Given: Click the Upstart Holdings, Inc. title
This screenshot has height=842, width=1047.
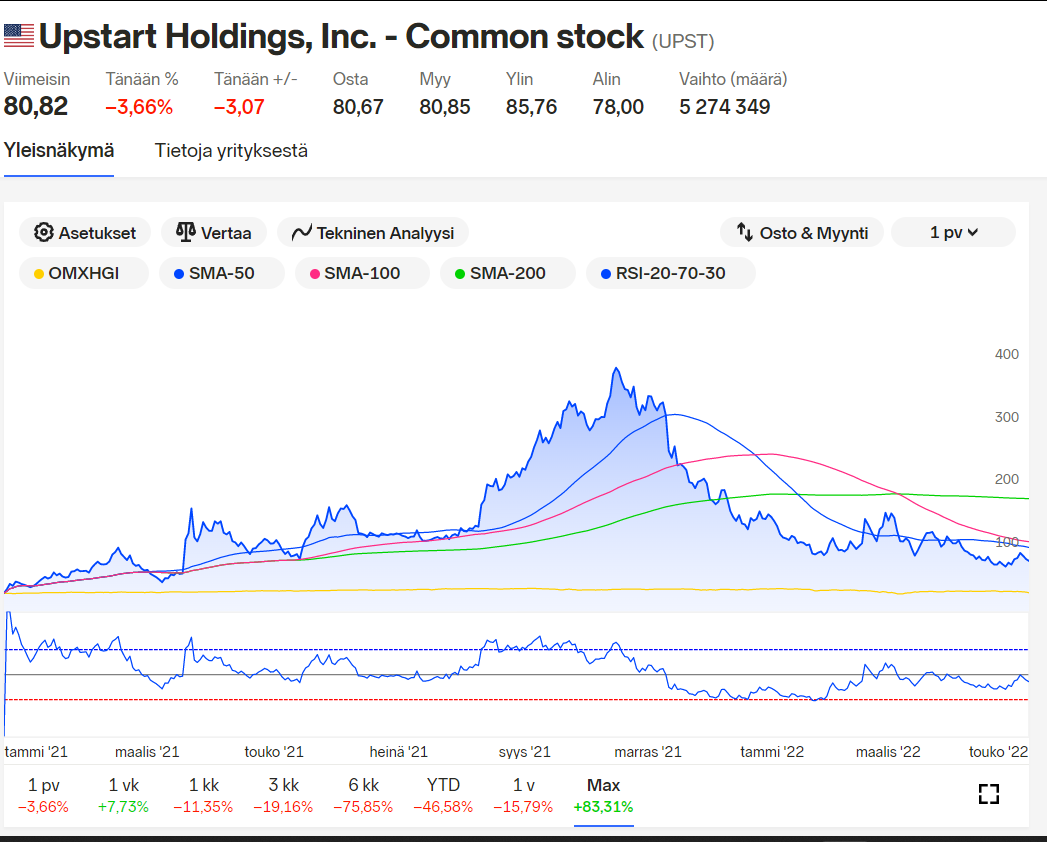Looking at the screenshot, I should pyautogui.click(x=341, y=36).
